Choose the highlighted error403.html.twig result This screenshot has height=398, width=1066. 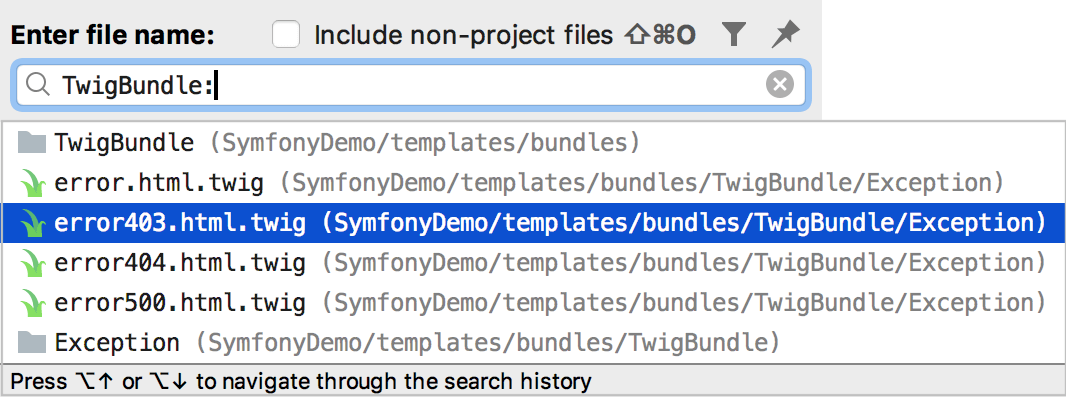coord(533,223)
